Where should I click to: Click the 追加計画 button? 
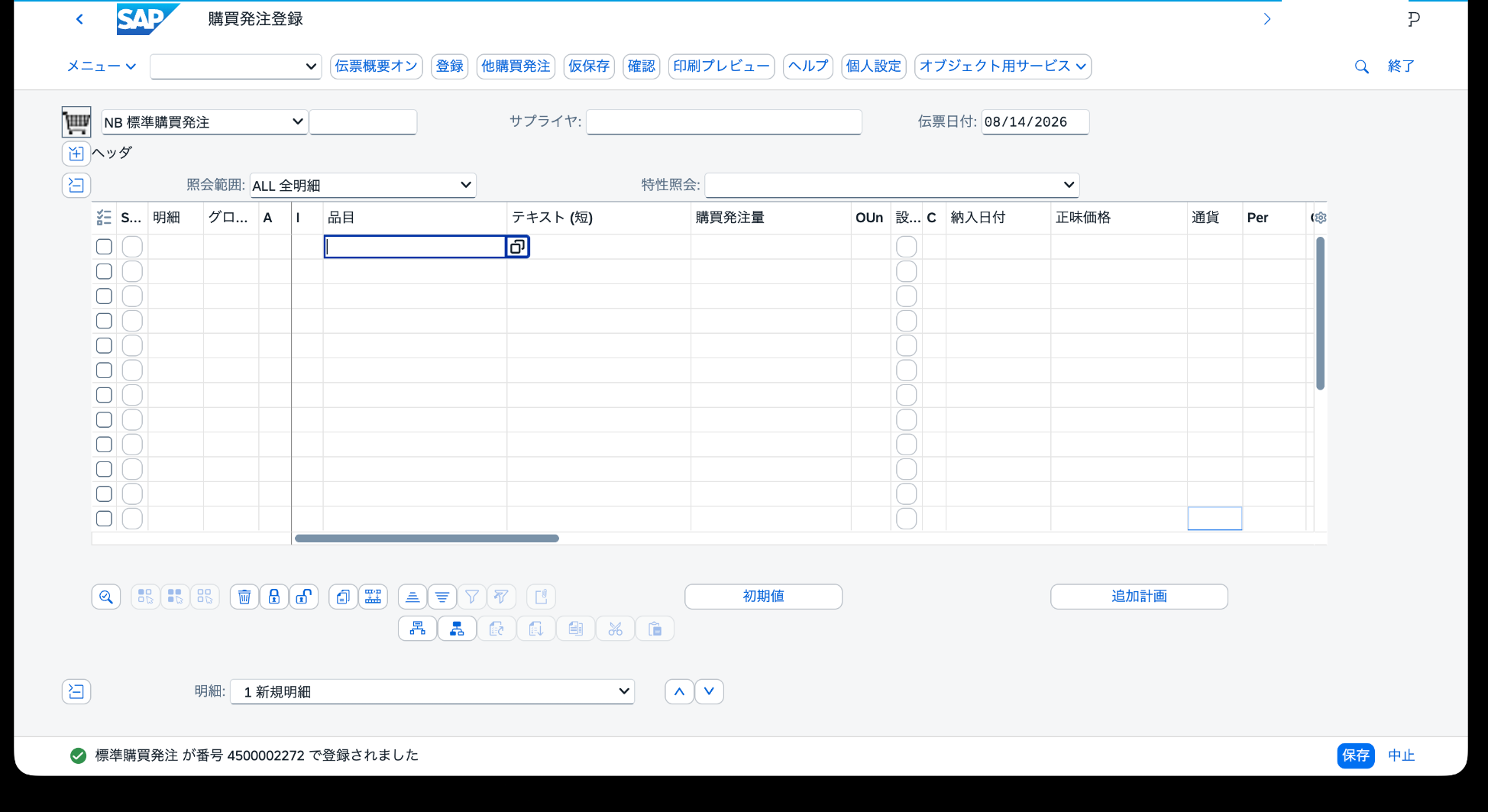pos(1139,597)
